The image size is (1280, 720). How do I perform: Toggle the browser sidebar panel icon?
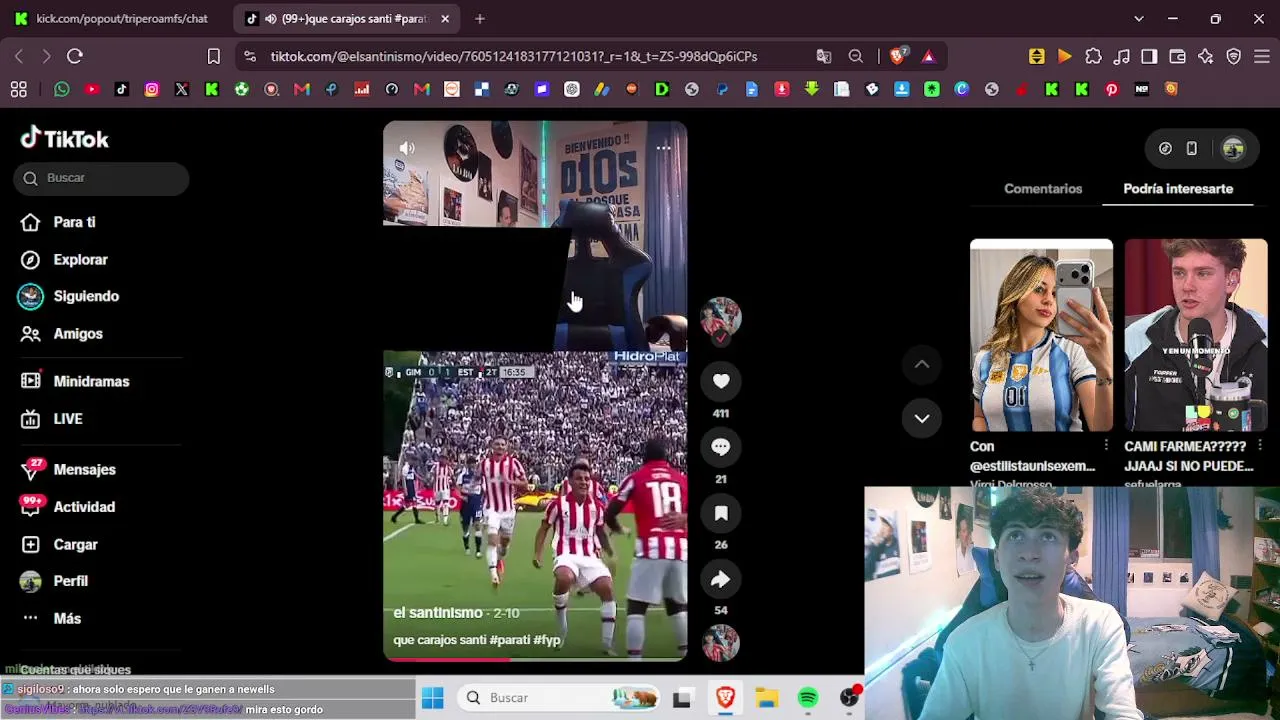1149,56
